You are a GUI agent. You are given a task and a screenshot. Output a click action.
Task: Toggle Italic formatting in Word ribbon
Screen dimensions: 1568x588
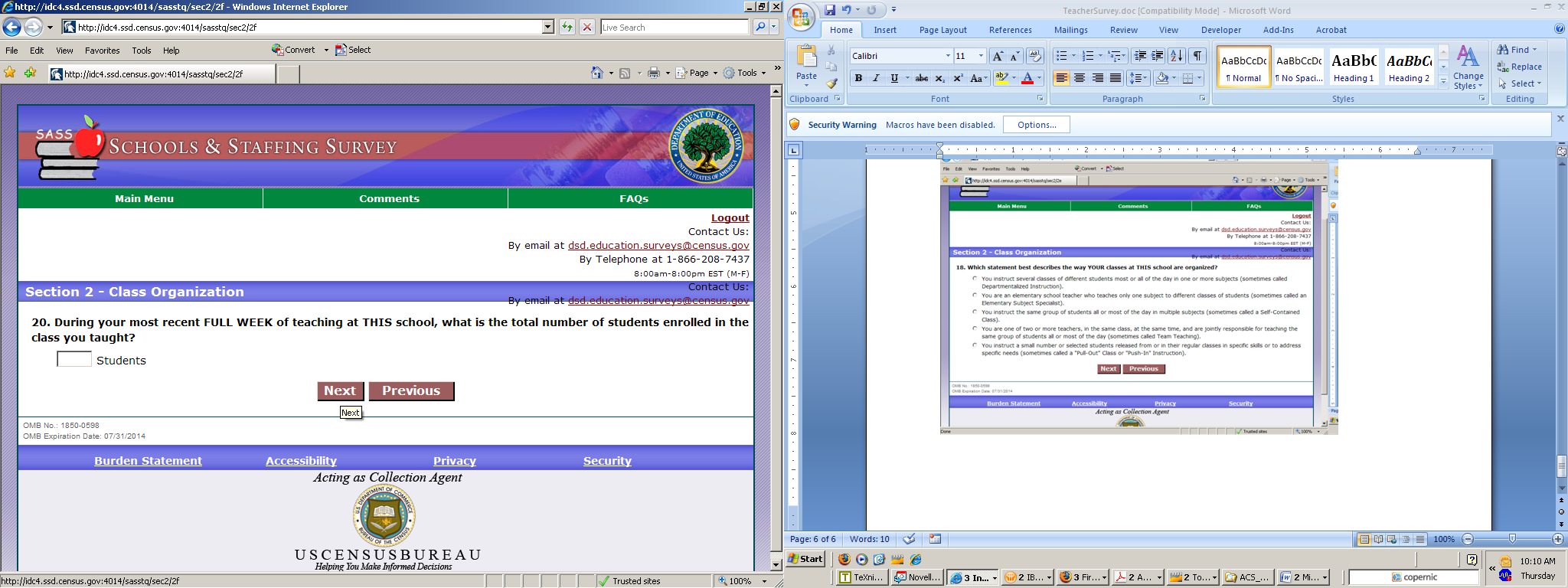(x=876, y=78)
